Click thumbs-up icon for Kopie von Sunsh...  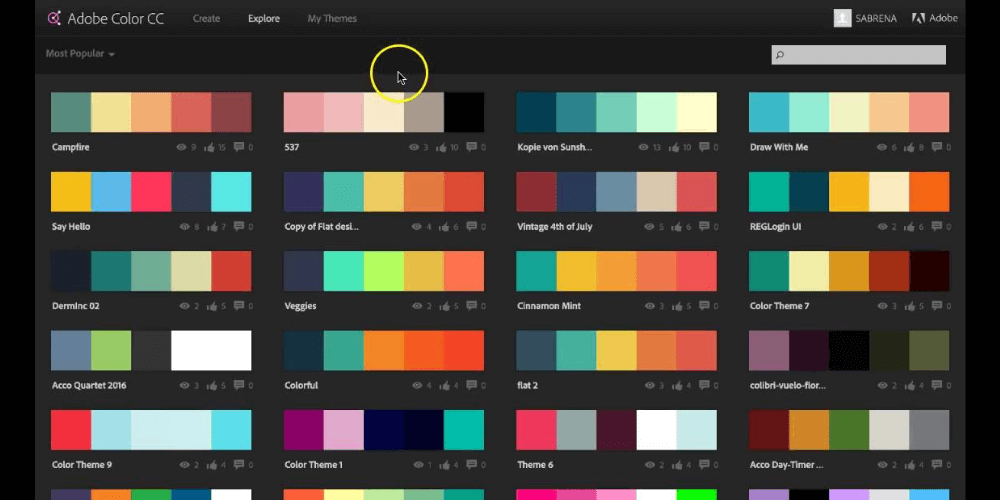click(x=674, y=147)
